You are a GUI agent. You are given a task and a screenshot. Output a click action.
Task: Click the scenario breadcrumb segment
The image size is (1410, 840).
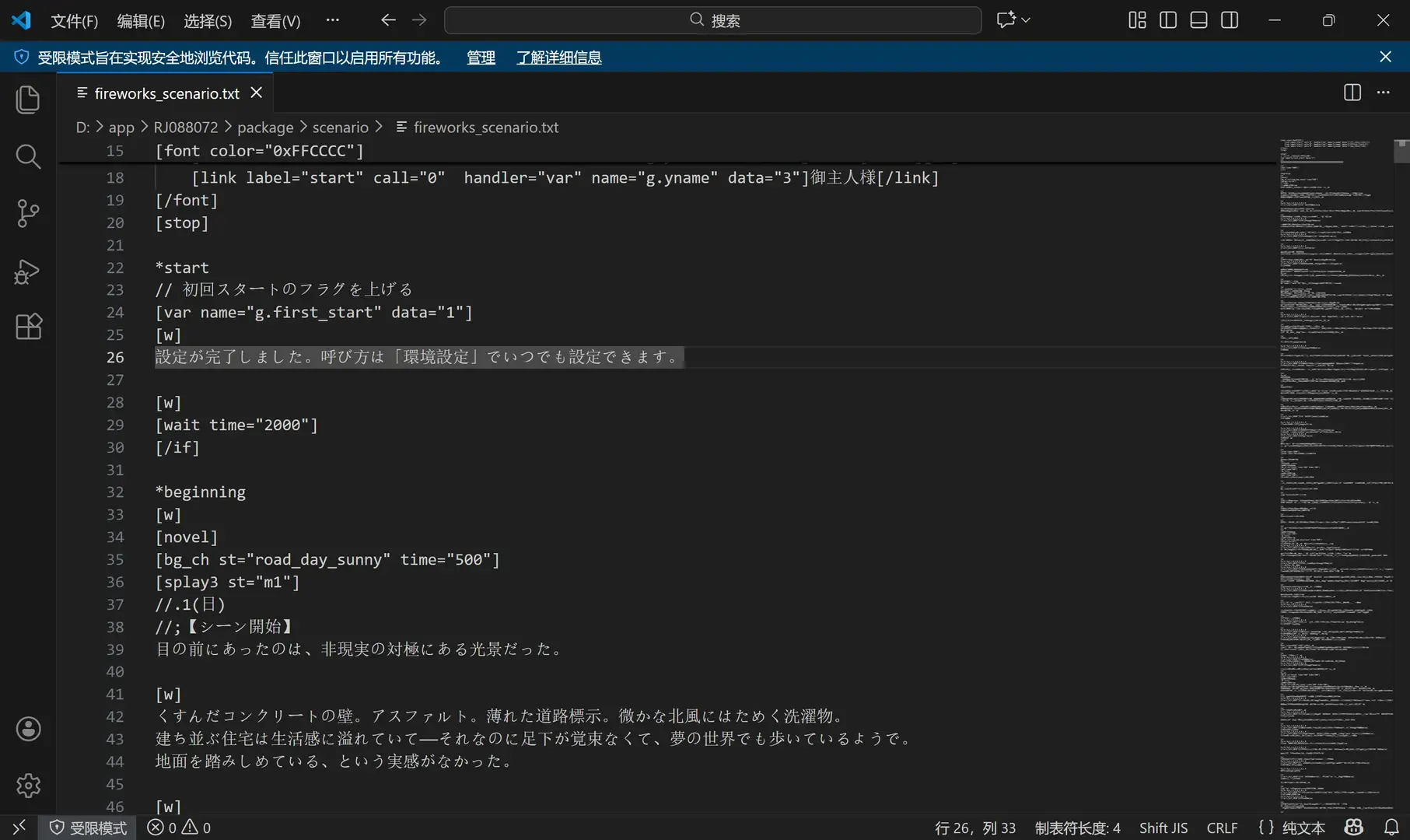point(341,127)
